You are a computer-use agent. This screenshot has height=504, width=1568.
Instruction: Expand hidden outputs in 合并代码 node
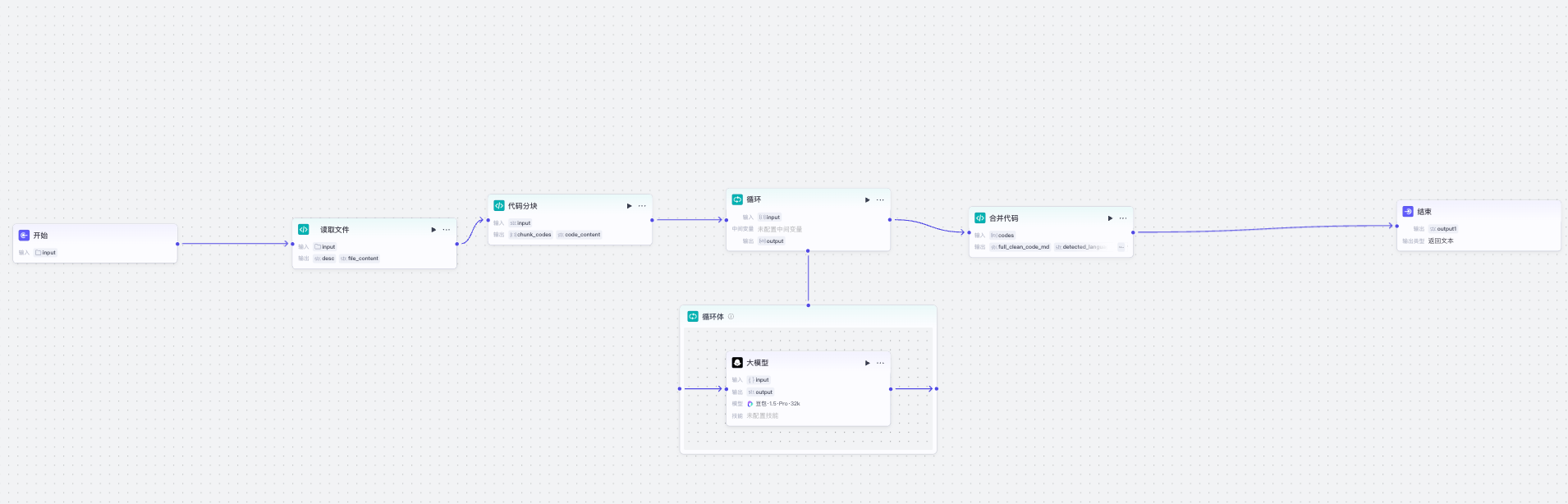[x=1121, y=247]
